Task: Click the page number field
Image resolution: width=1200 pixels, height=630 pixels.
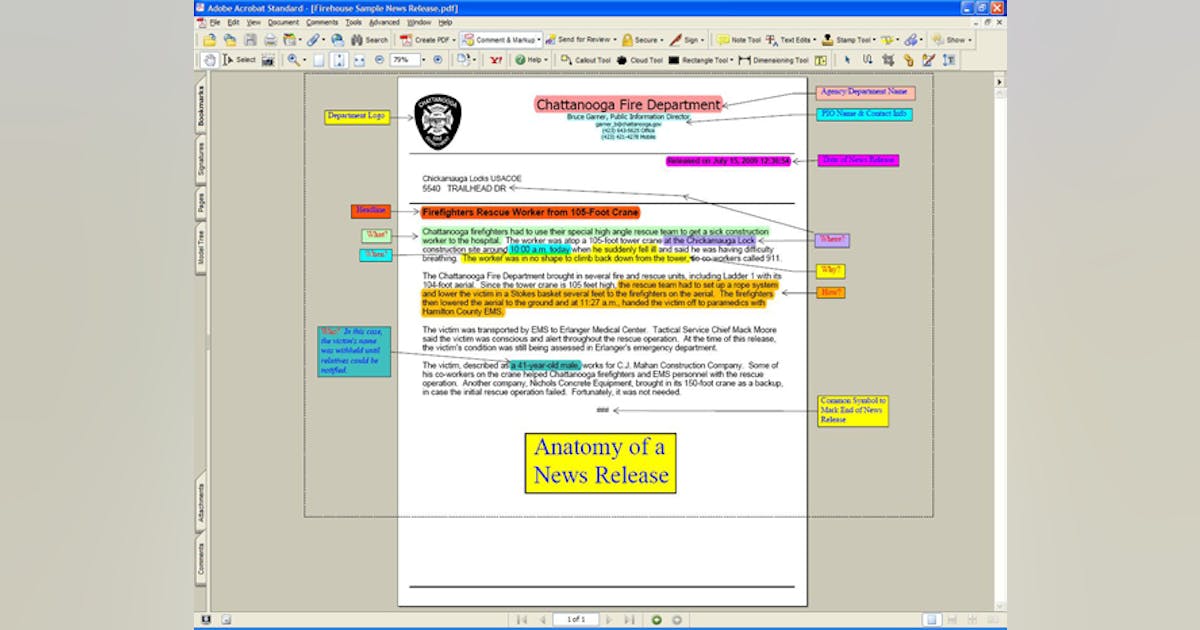Action: point(575,620)
